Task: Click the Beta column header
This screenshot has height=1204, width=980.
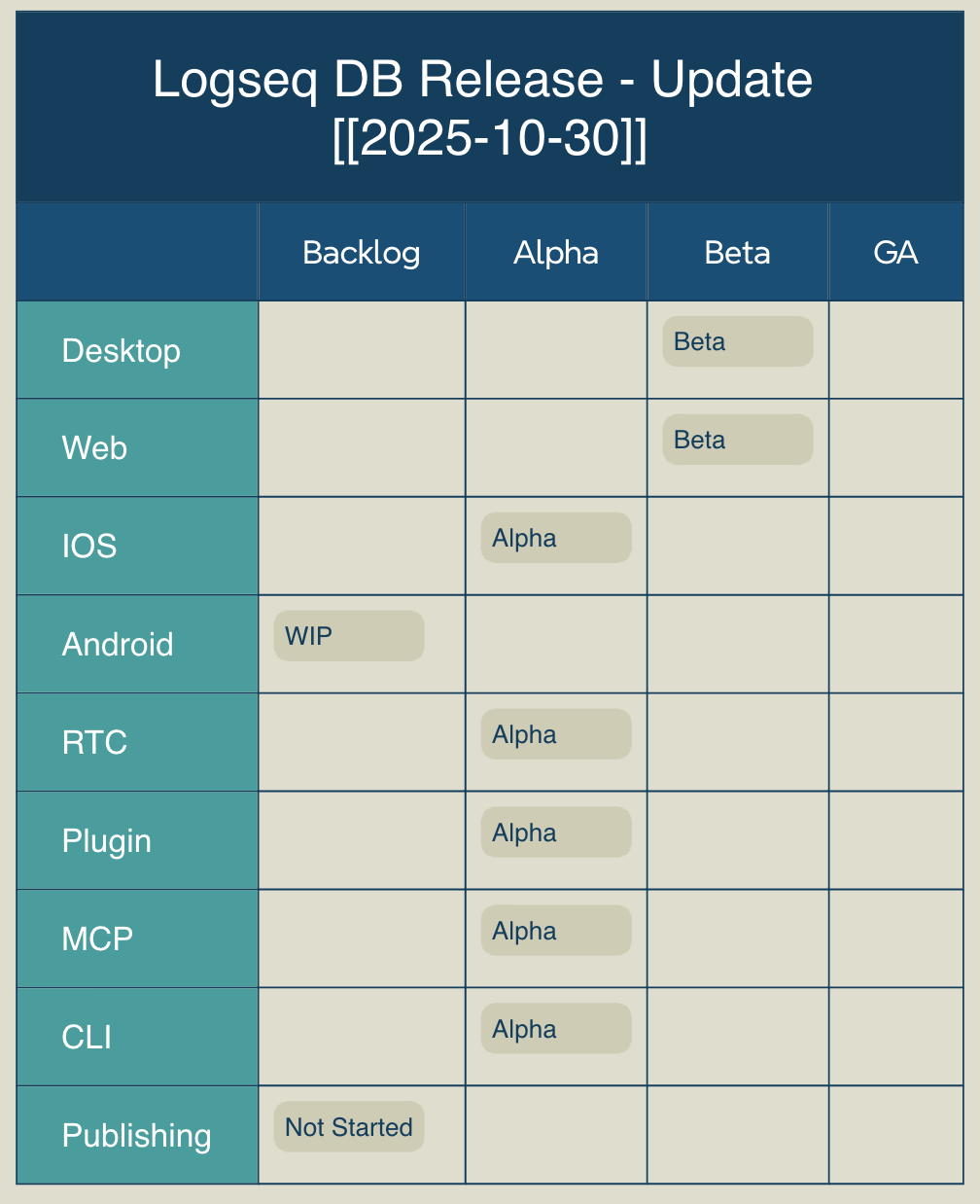Action: point(737,253)
